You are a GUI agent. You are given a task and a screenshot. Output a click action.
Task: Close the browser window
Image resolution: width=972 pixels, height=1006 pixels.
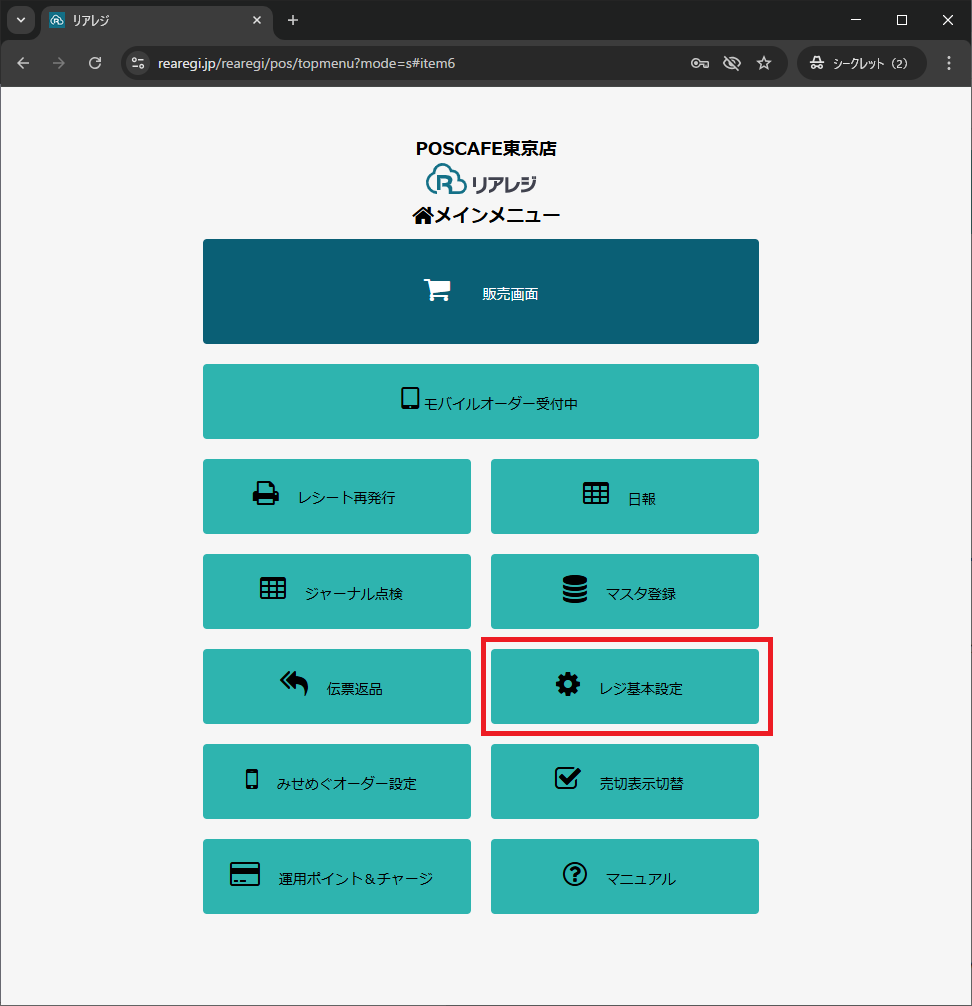948,20
